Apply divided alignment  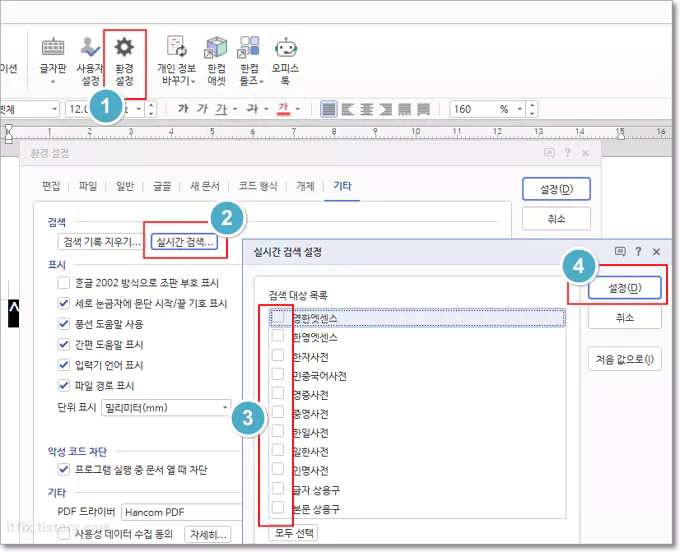[424, 109]
